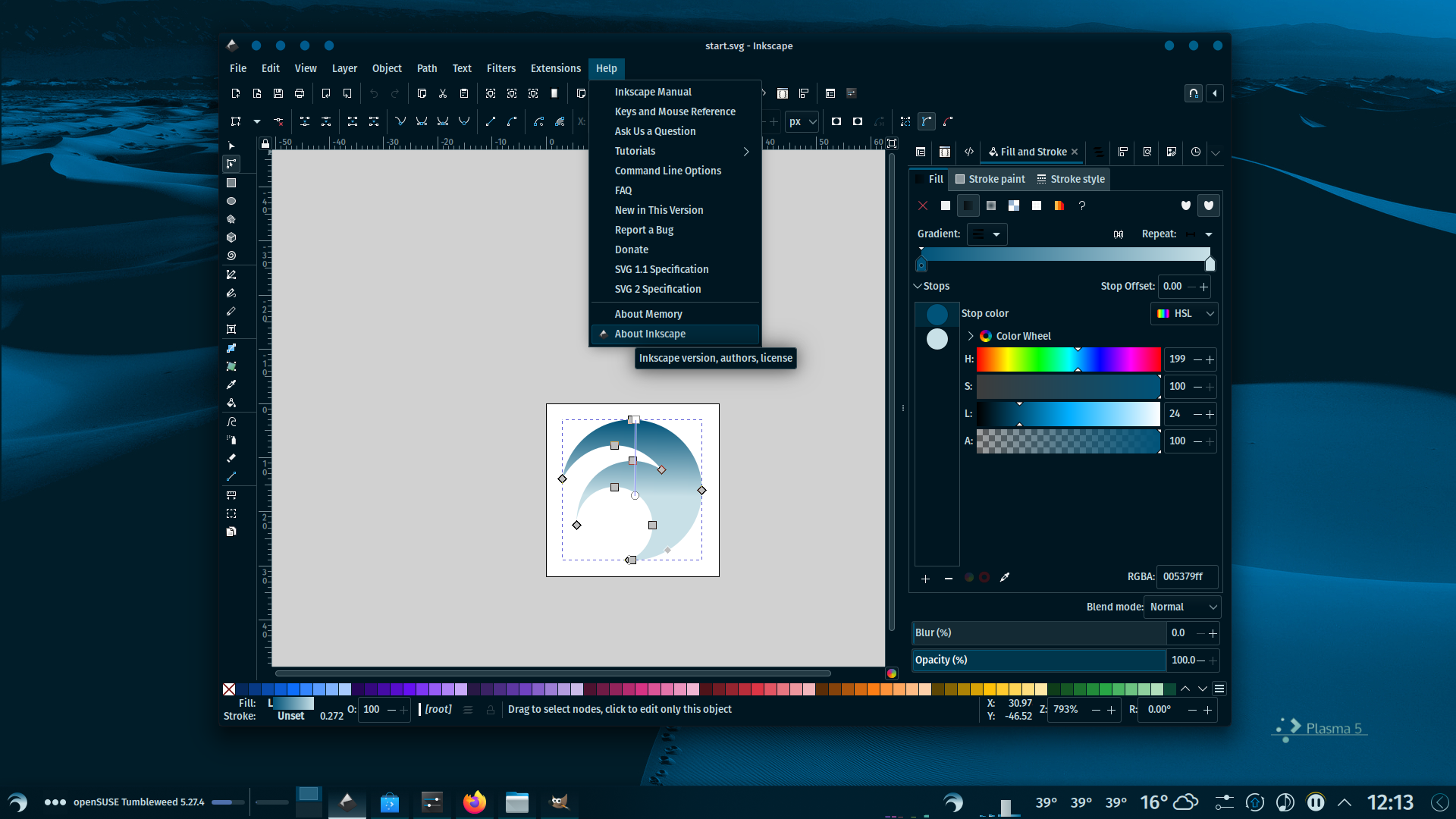Toggle snapping magnet button

click(x=1194, y=93)
